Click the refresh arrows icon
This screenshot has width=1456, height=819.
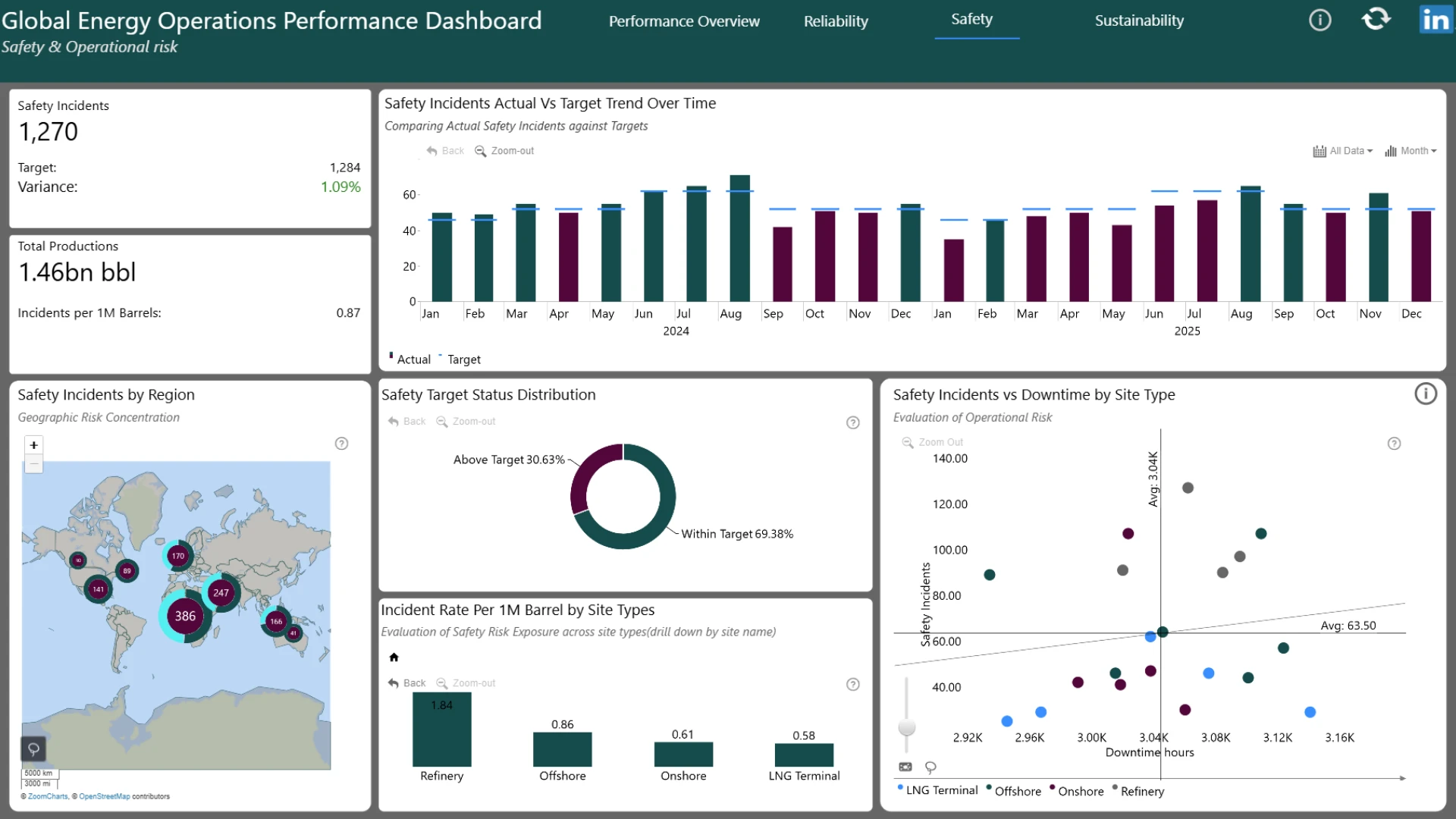1376,19
